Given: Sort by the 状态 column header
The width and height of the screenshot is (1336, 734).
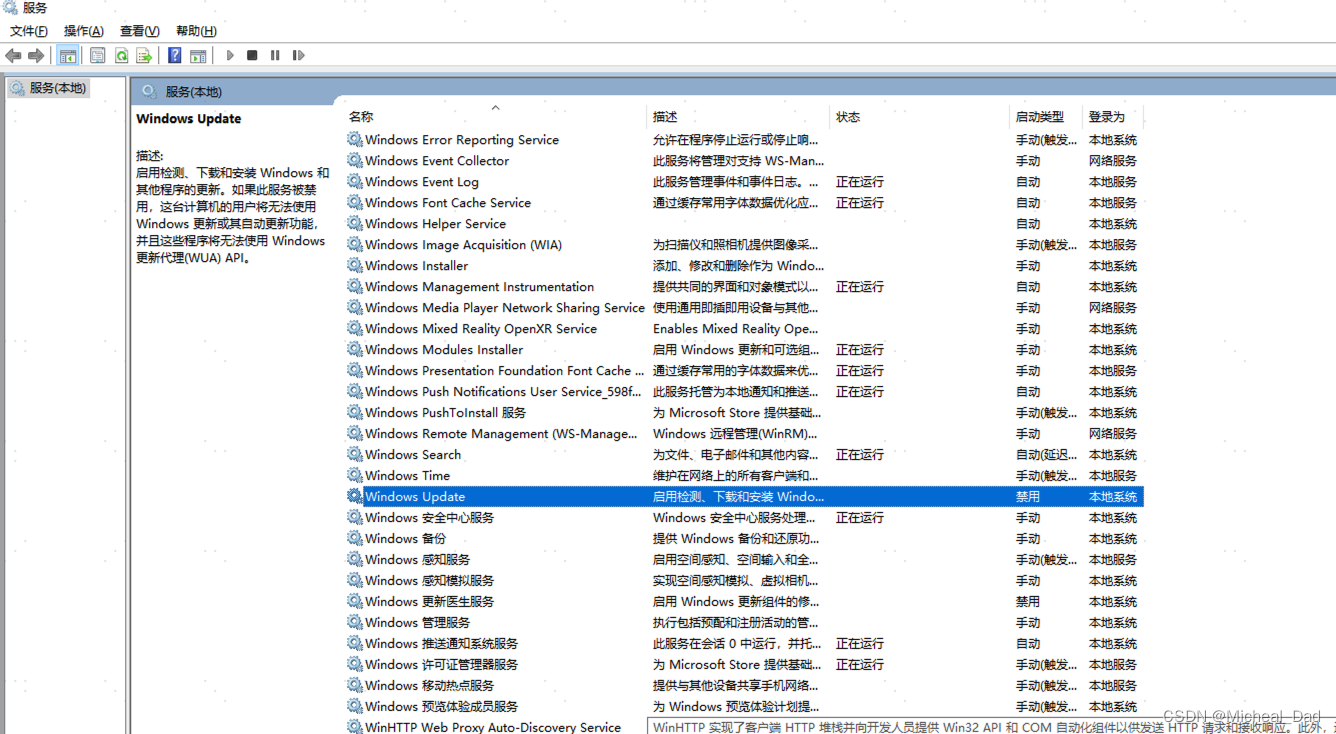Looking at the screenshot, I should point(848,117).
